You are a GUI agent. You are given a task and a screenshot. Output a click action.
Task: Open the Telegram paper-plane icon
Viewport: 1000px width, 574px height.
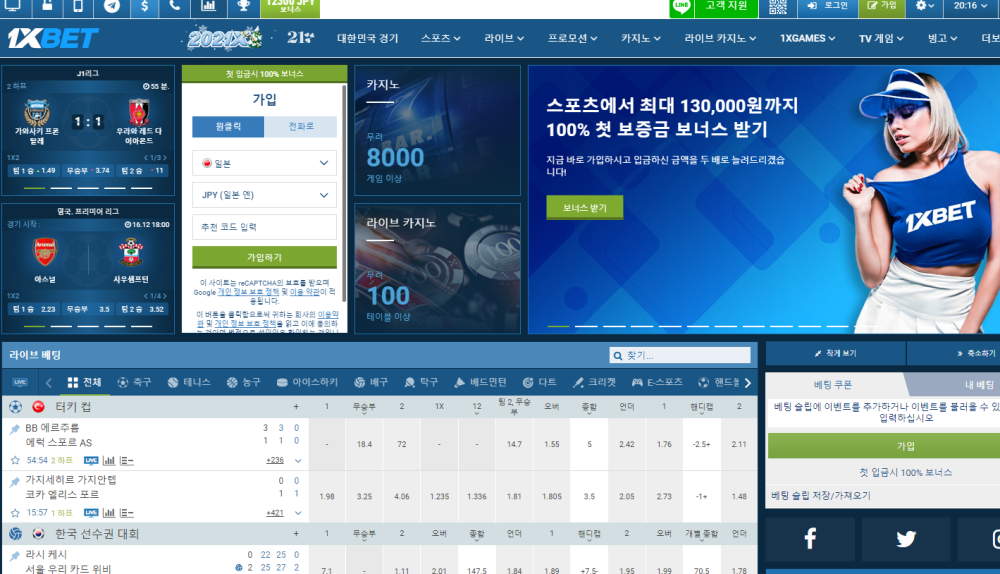coord(112,6)
